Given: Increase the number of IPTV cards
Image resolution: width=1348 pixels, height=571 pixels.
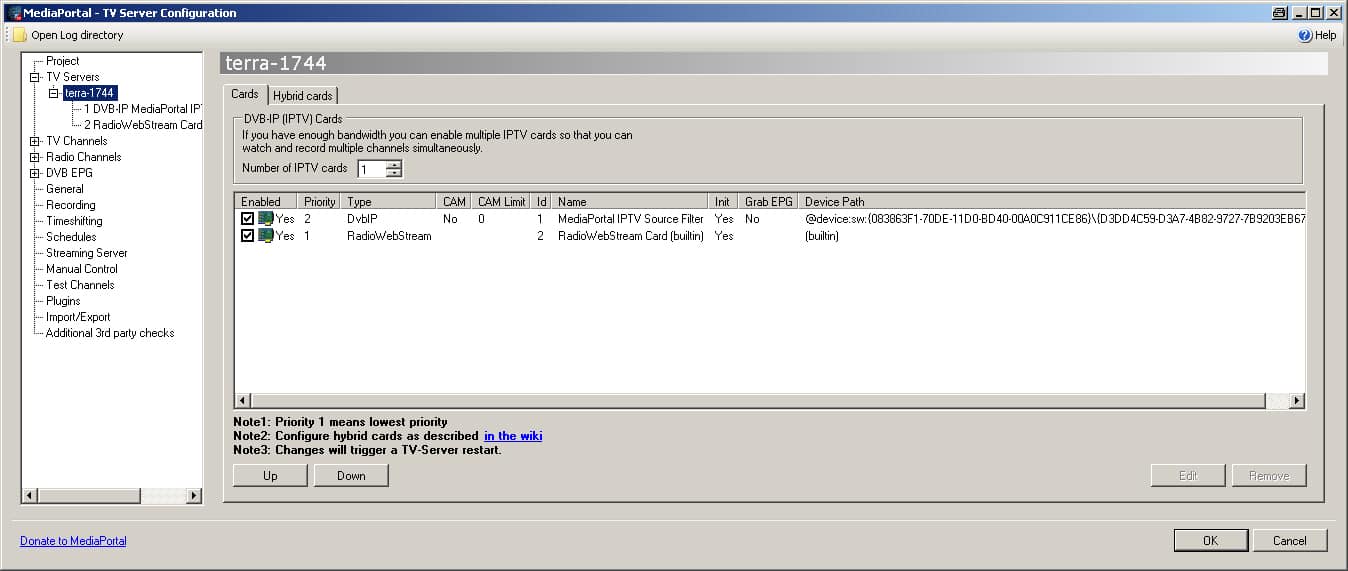Looking at the screenshot, I should point(394,165).
